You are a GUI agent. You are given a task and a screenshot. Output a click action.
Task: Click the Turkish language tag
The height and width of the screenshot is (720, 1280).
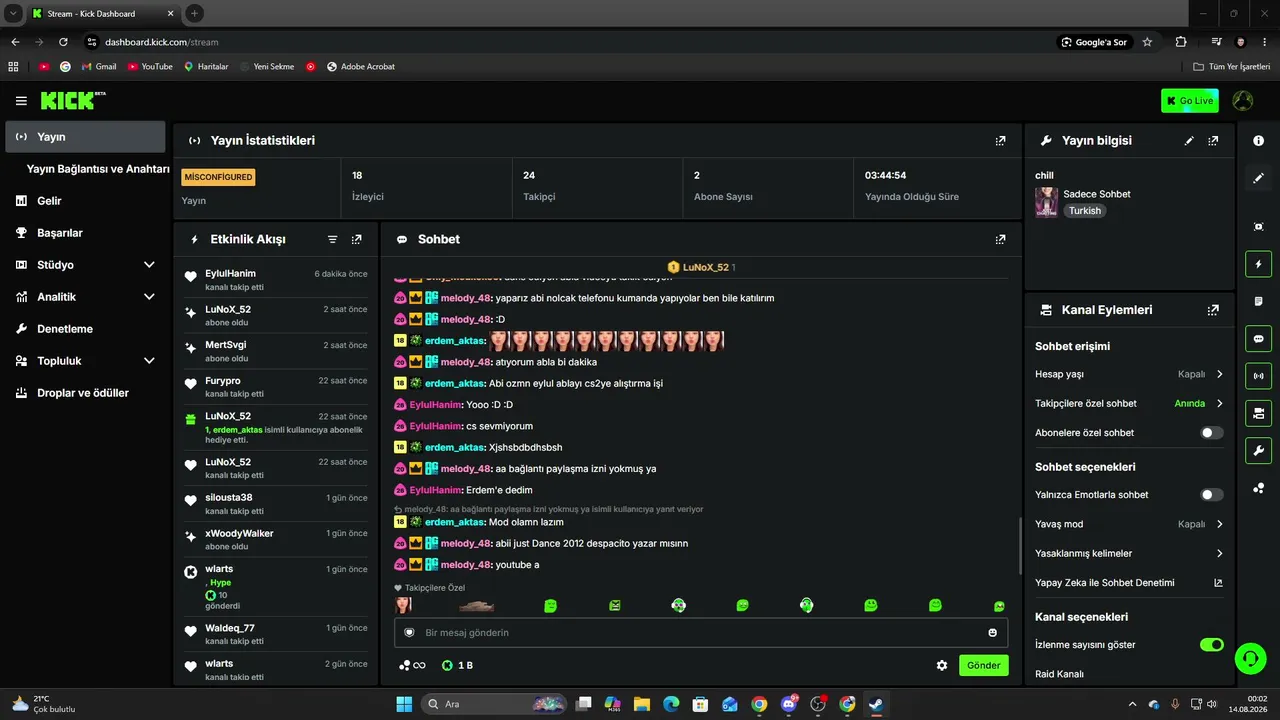pos(1085,211)
